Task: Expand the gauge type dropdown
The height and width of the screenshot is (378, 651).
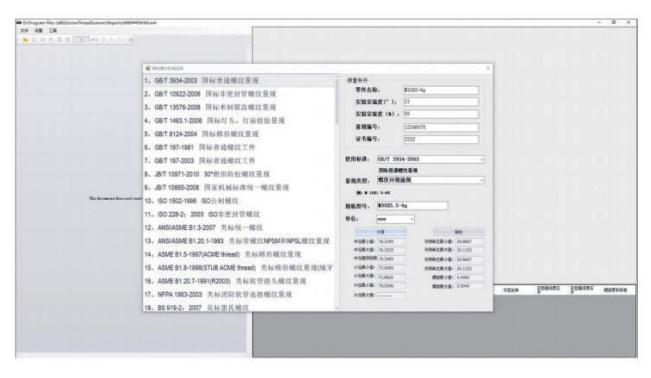Action: click(481, 180)
